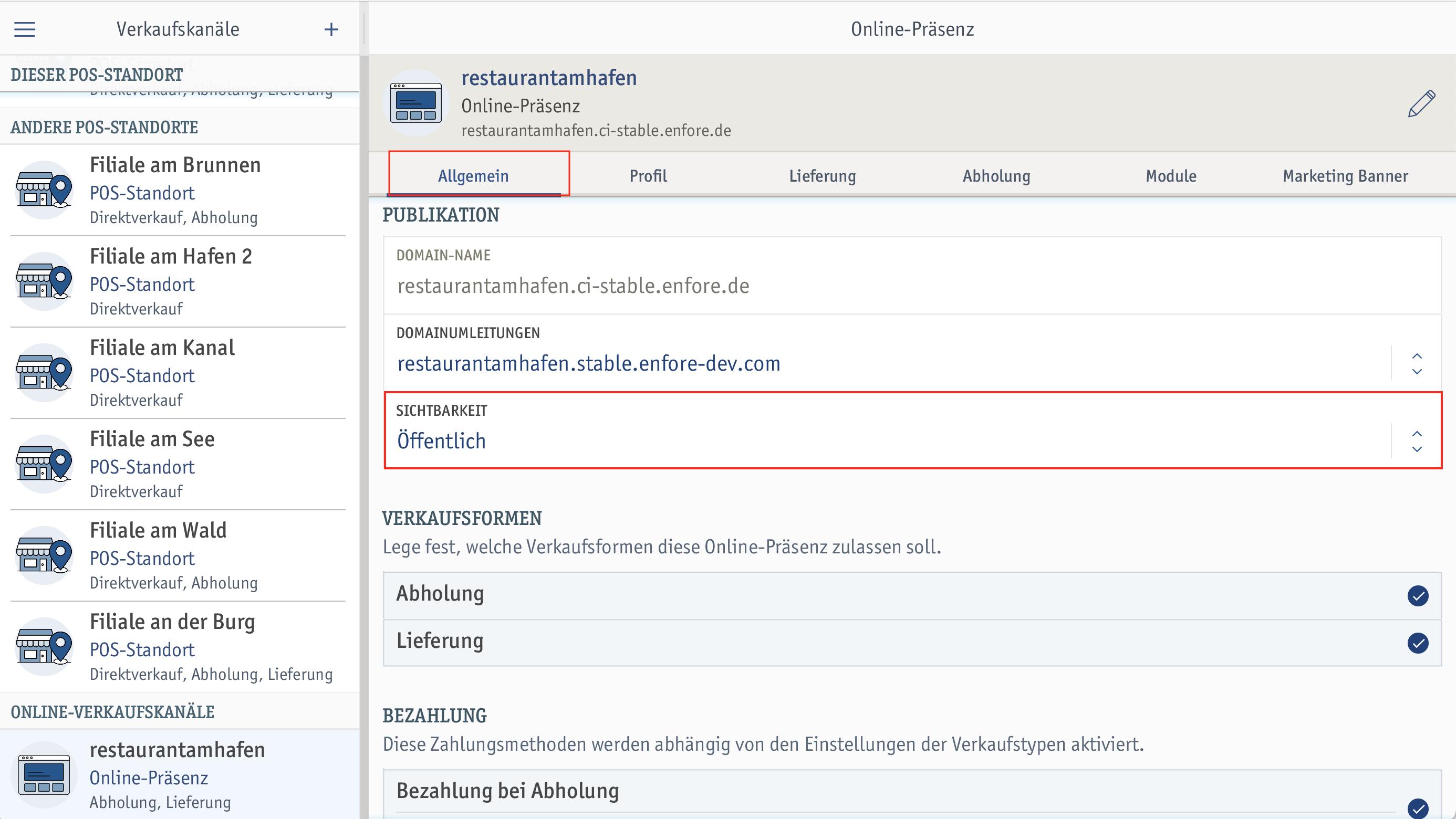
Task: Select Filiale am Brunnen in the list
Action: [x=180, y=191]
